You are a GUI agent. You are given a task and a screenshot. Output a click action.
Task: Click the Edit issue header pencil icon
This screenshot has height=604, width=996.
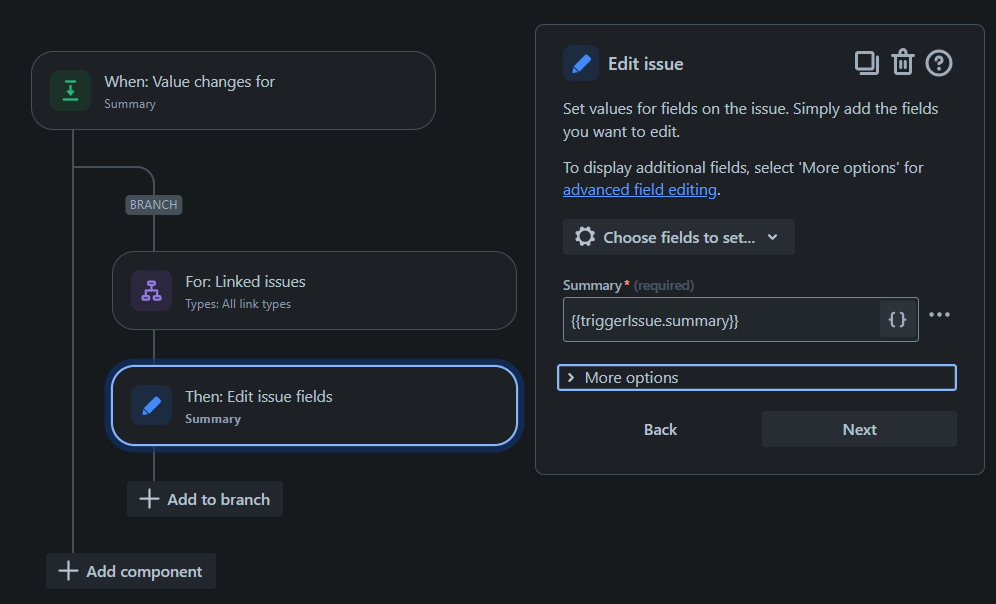581,63
